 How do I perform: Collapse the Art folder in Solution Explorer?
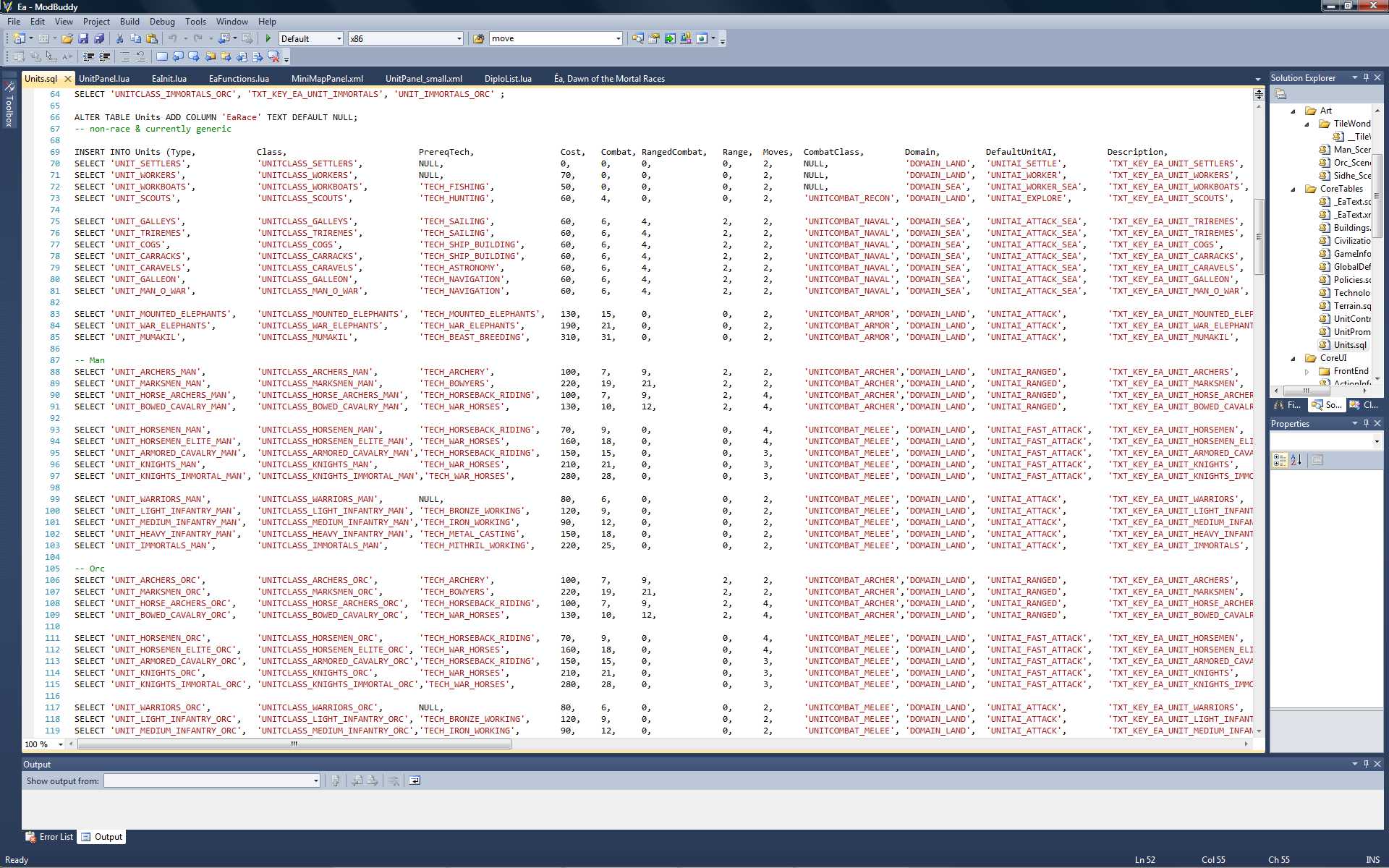[x=1293, y=111]
